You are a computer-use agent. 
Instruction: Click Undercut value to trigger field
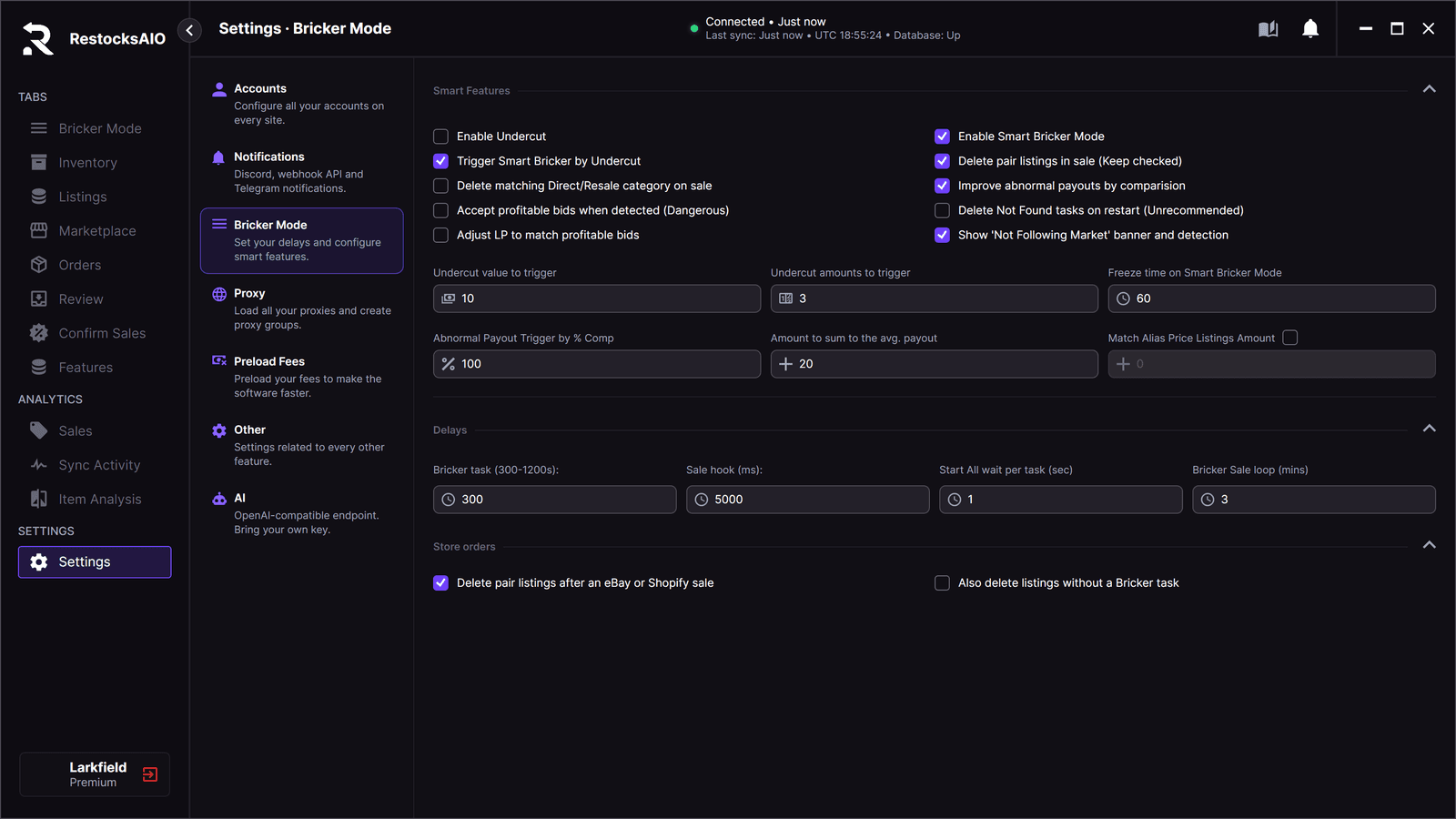[x=597, y=298]
